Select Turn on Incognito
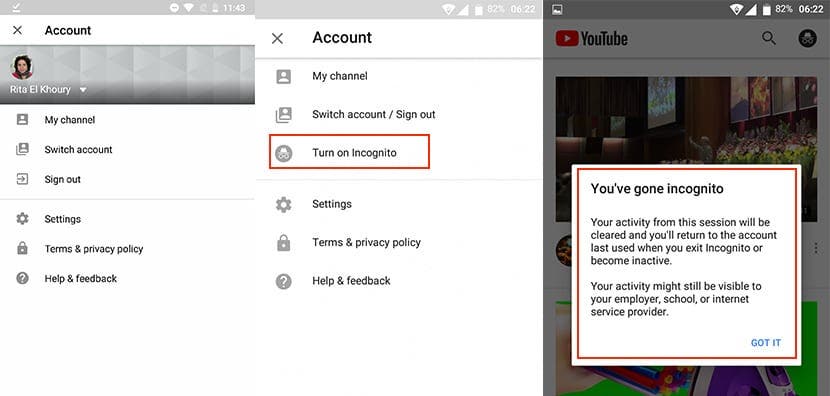The width and height of the screenshot is (830, 396). coord(354,153)
